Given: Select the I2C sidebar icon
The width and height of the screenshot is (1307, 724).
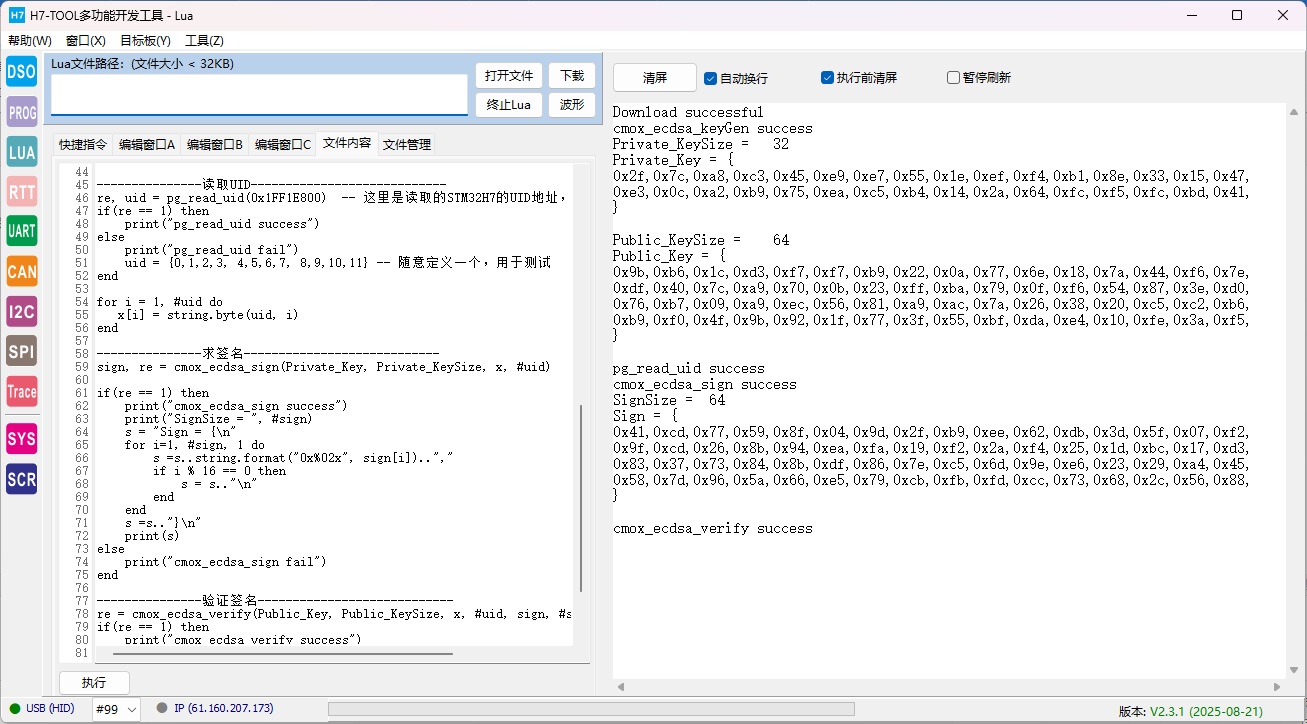Looking at the screenshot, I should pyautogui.click(x=22, y=311).
